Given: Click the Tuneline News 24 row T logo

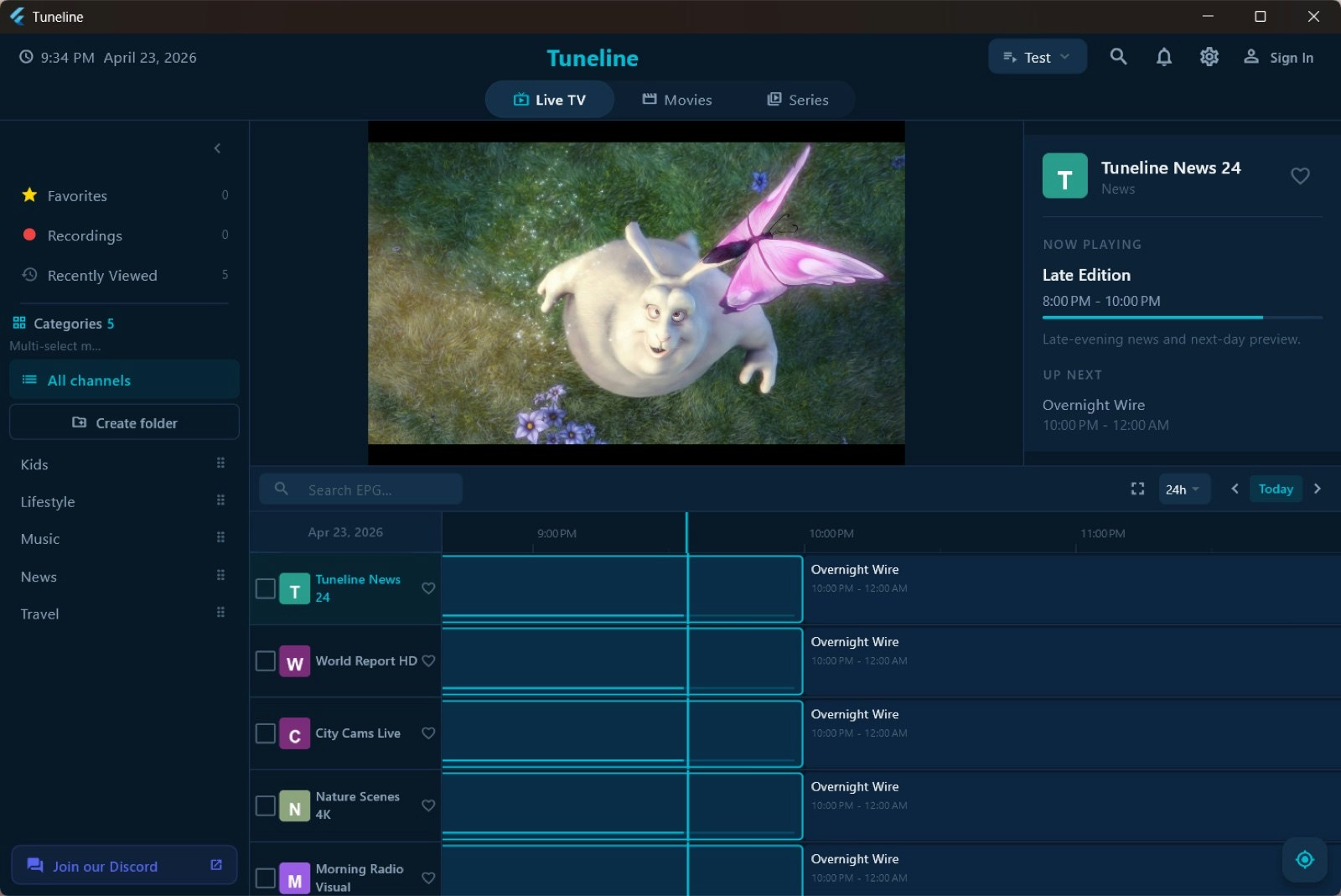Looking at the screenshot, I should click(x=294, y=588).
